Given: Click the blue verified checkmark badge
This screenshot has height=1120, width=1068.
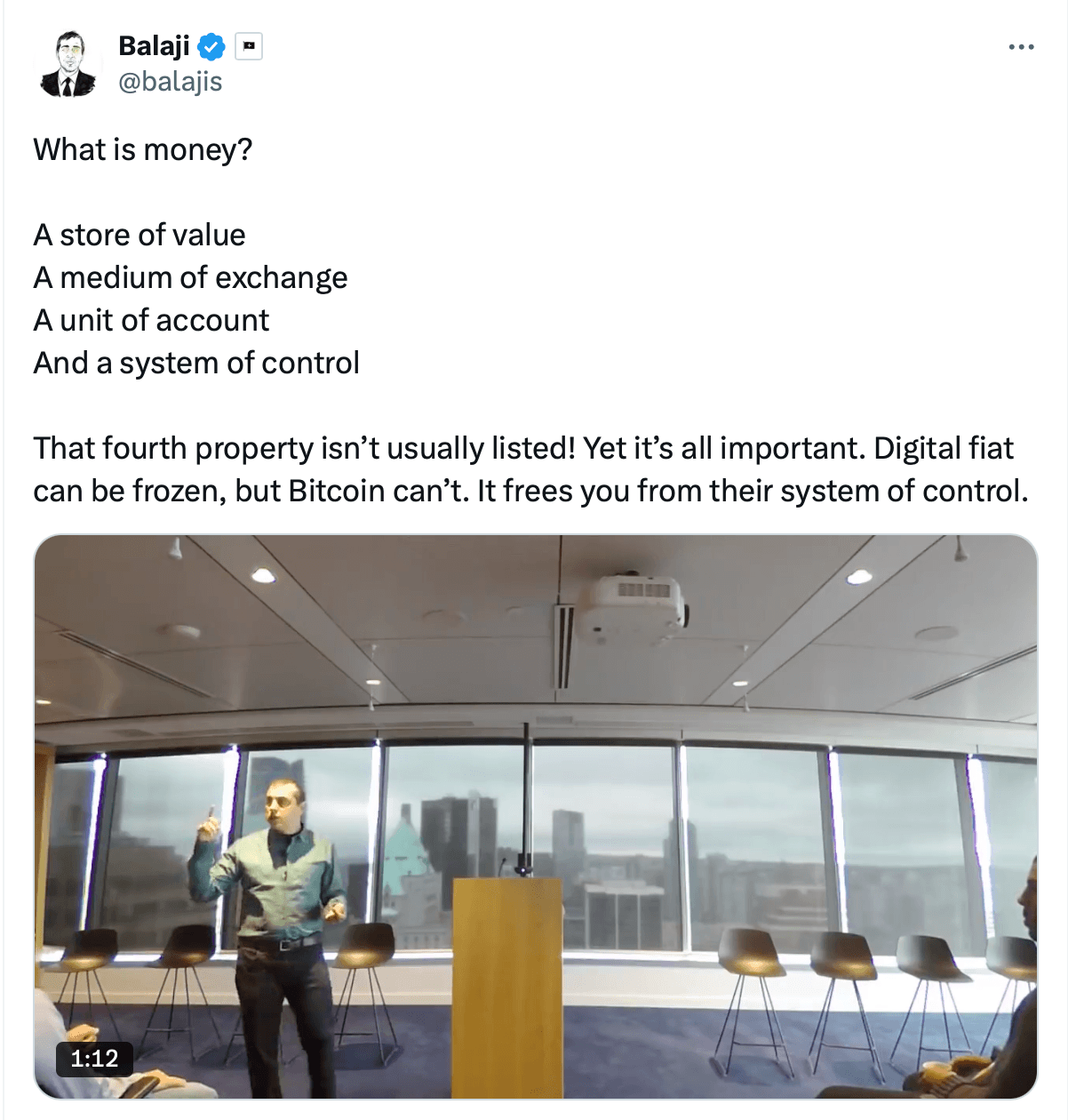Looking at the screenshot, I should click(211, 46).
